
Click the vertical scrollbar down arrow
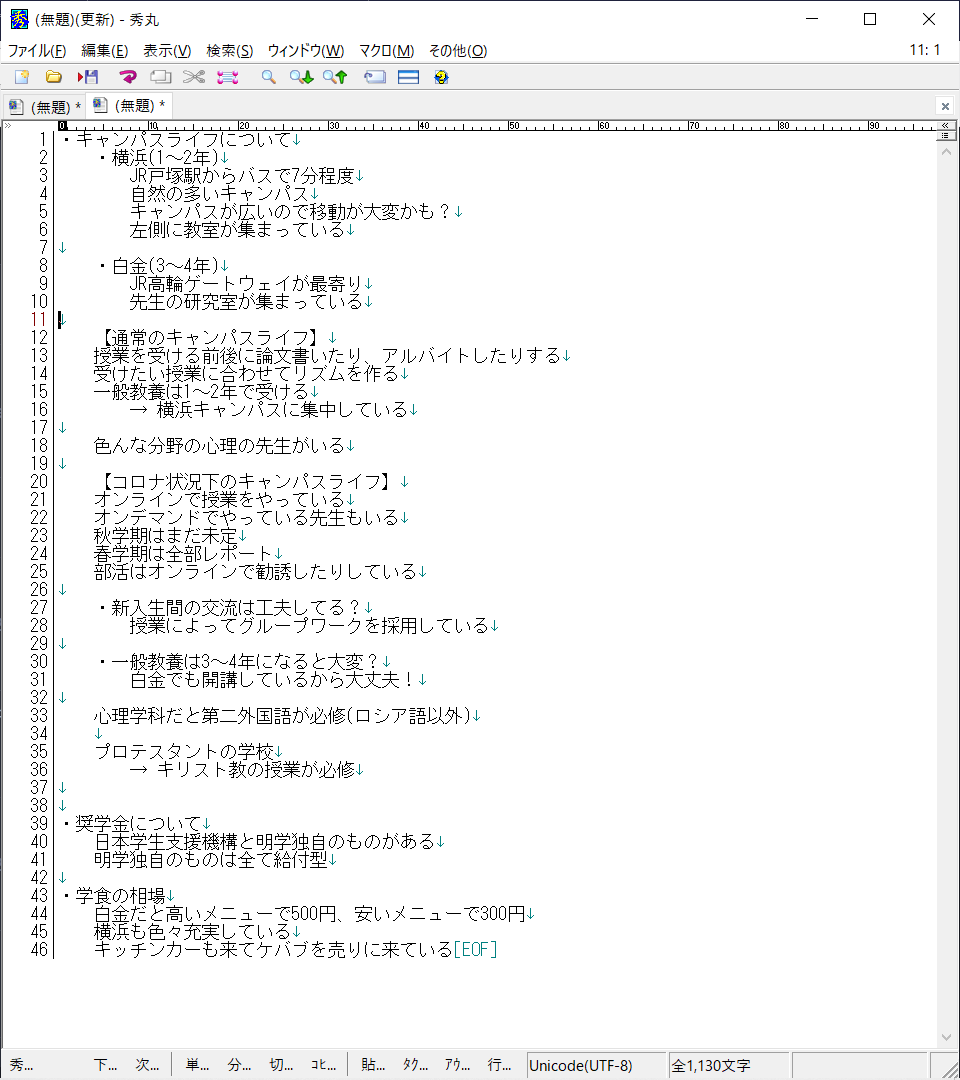pos(945,1038)
